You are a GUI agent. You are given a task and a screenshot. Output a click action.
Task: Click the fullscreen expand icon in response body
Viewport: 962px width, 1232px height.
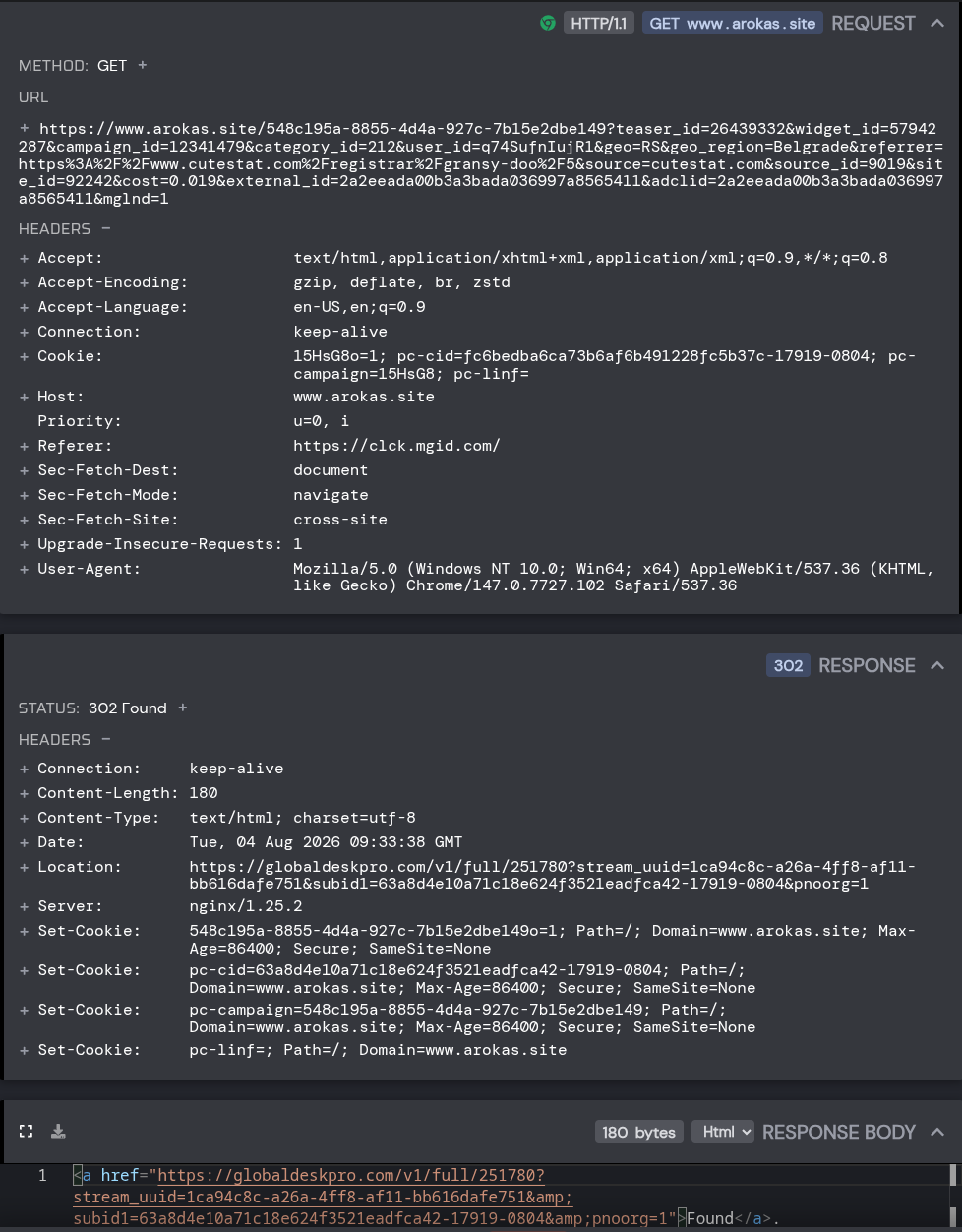27,1132
